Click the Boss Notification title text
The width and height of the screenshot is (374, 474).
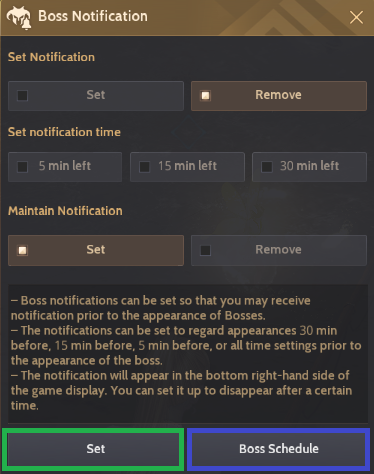[x=93, y=16]
